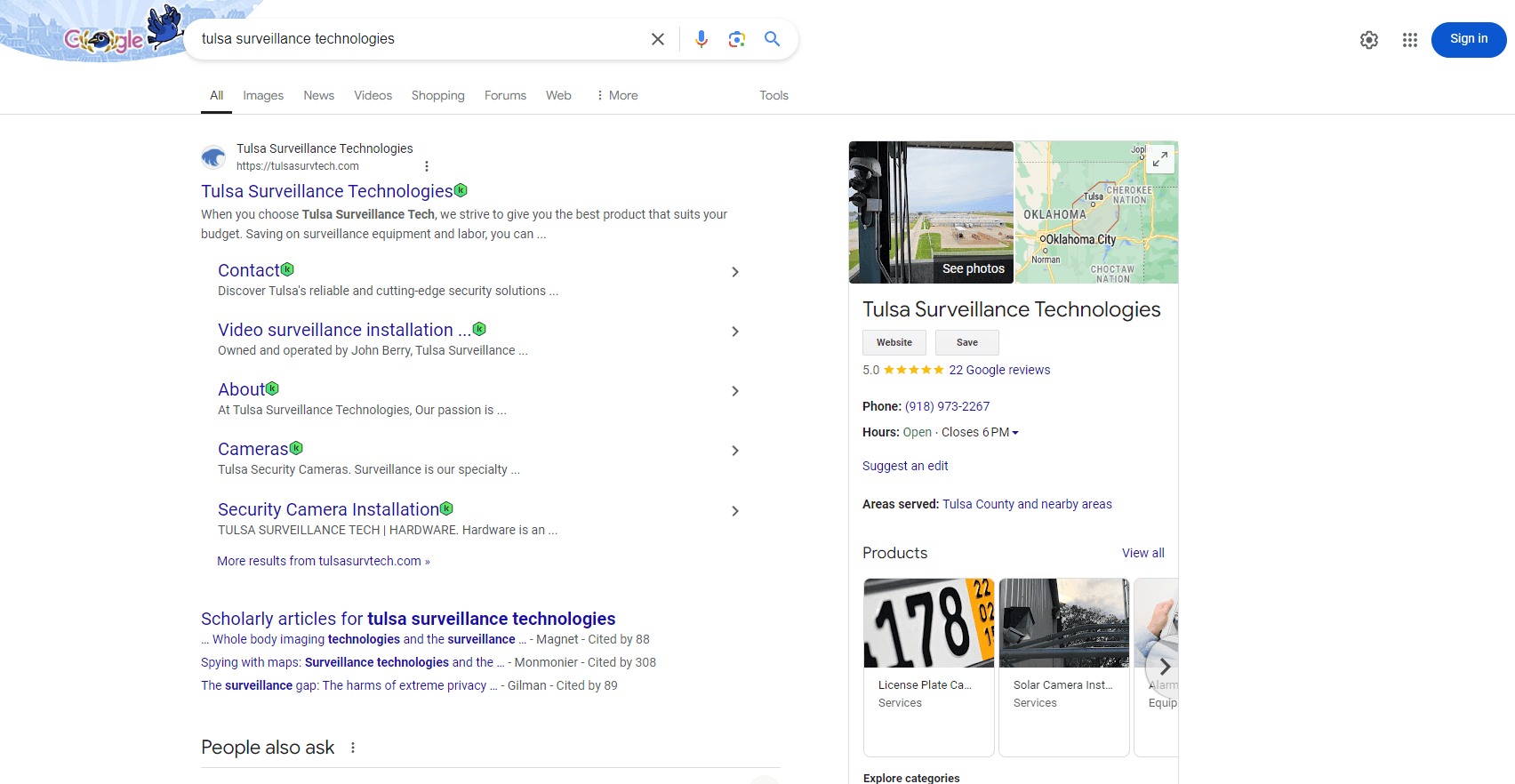Screen dimensions: 1515x784
Task: Click the Save button in knowledge panel
Action: [x=967, y=342]
